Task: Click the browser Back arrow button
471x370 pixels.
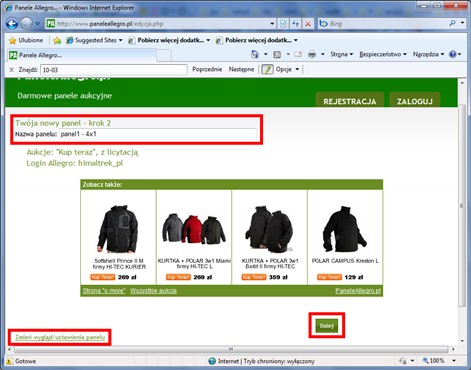Action: [x=12, y=24]
